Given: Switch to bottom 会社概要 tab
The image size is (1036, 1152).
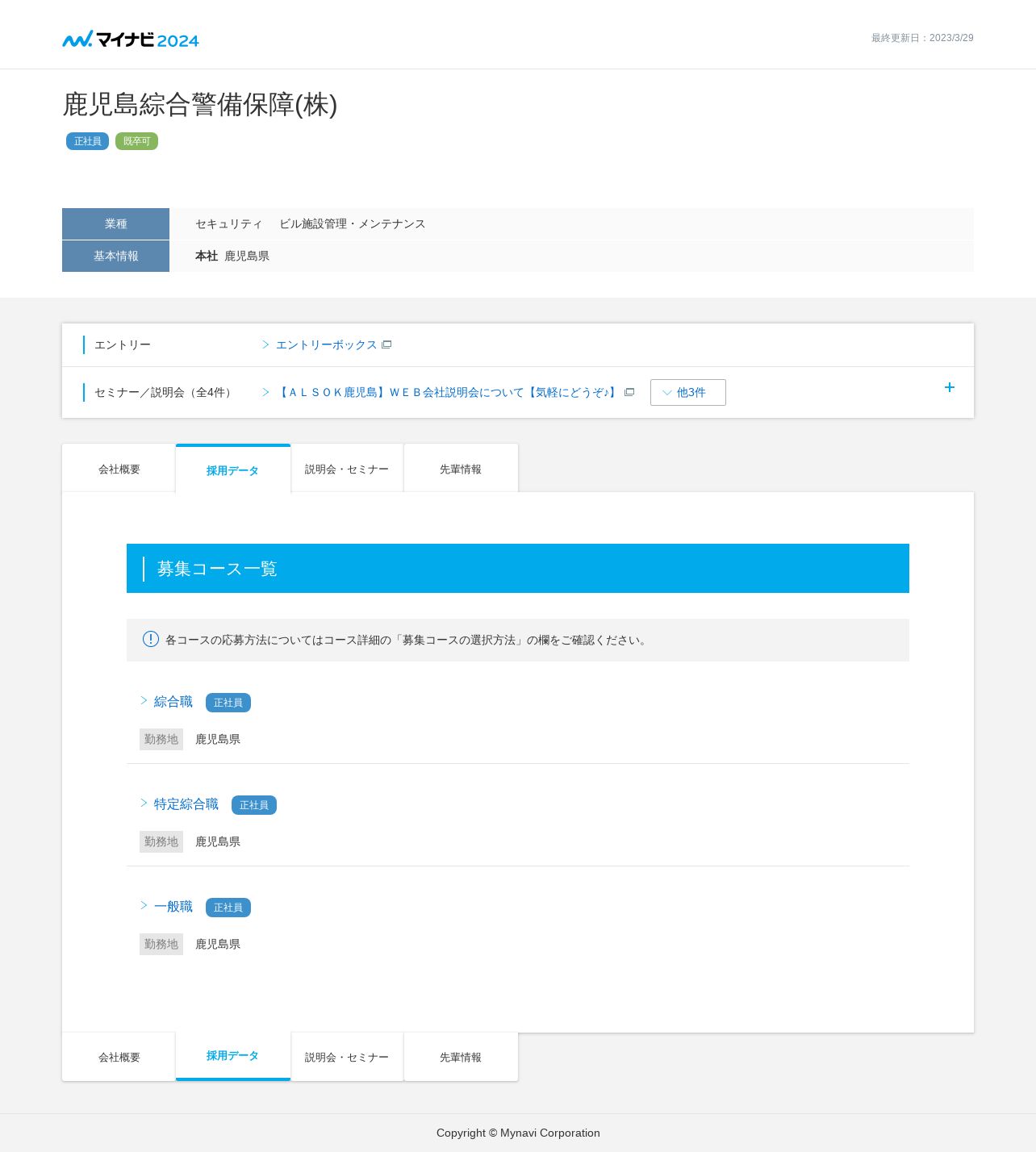Looking at the screenshot, I should pos(119,1057).
